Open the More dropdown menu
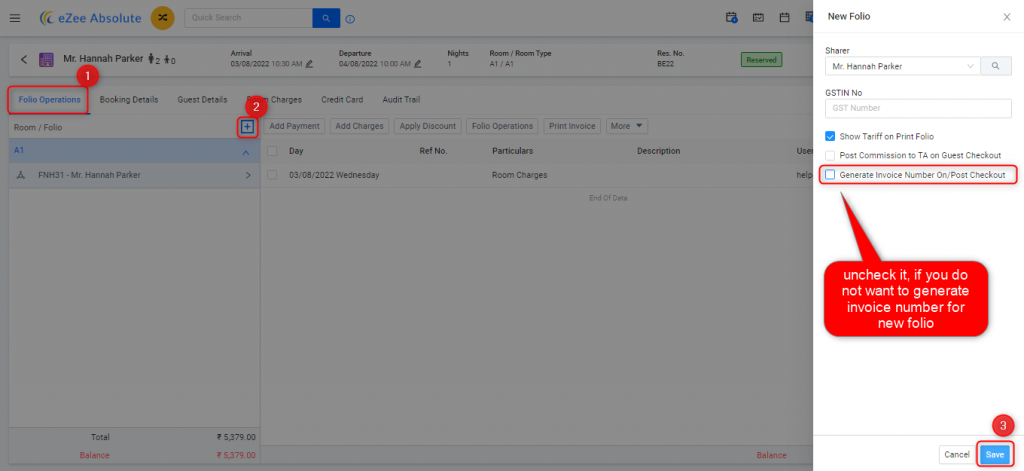This screenshot has width=1024, height=471. [x=626, y=126]
